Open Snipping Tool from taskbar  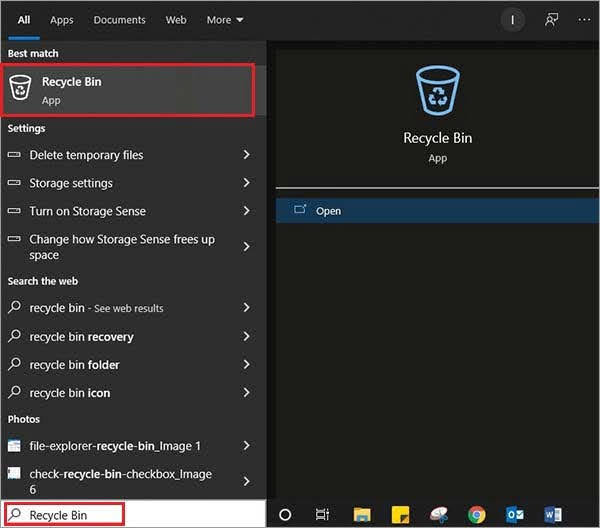tap(439, 515)
